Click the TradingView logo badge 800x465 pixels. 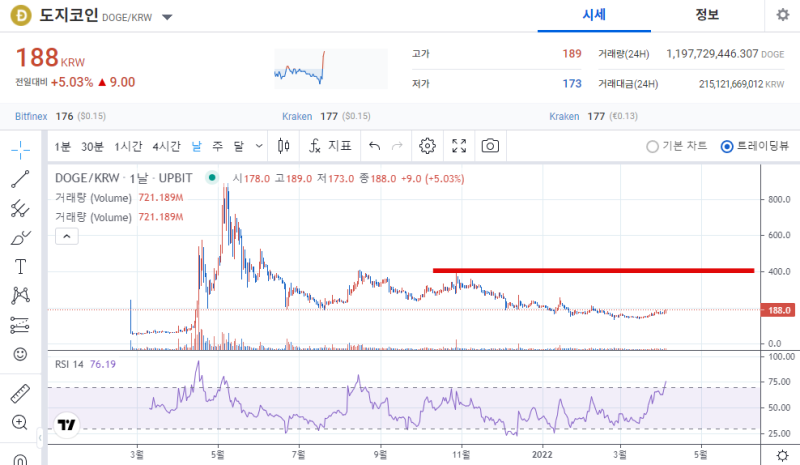tap(66, 425)
